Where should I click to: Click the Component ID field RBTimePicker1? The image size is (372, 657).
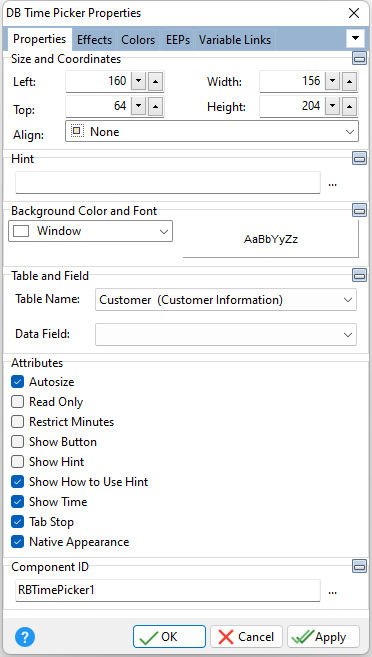pyautogui.click(x=168, y=591)
